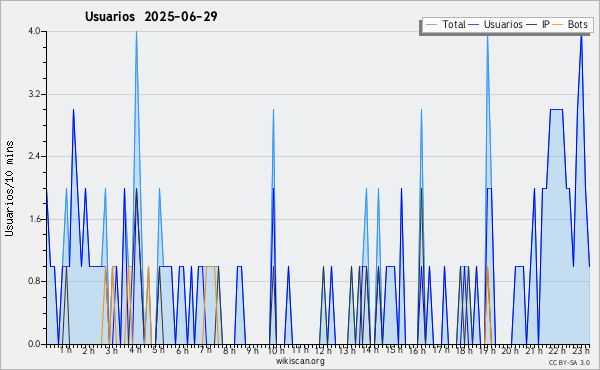This screenshot has width=600, height=370.
Task: Click the '5 h' x-axis label
Action: point(158,350)
